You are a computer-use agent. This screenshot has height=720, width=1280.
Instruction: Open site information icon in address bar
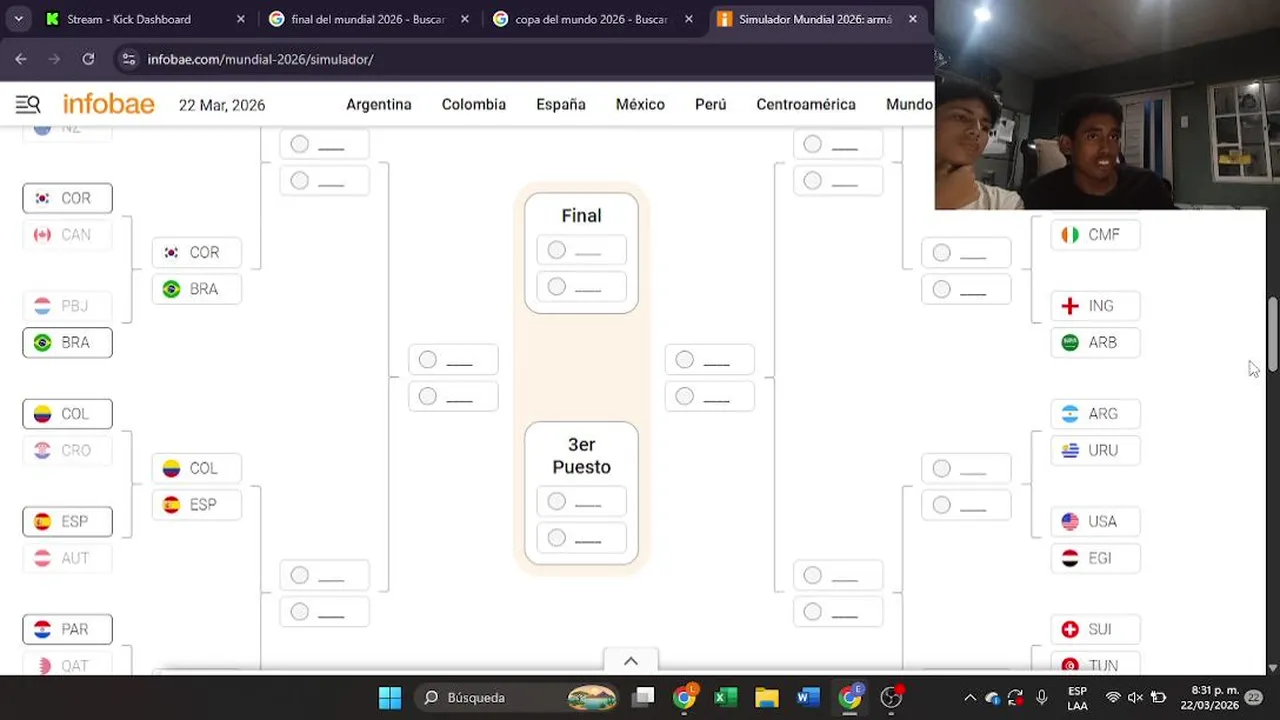128,59
